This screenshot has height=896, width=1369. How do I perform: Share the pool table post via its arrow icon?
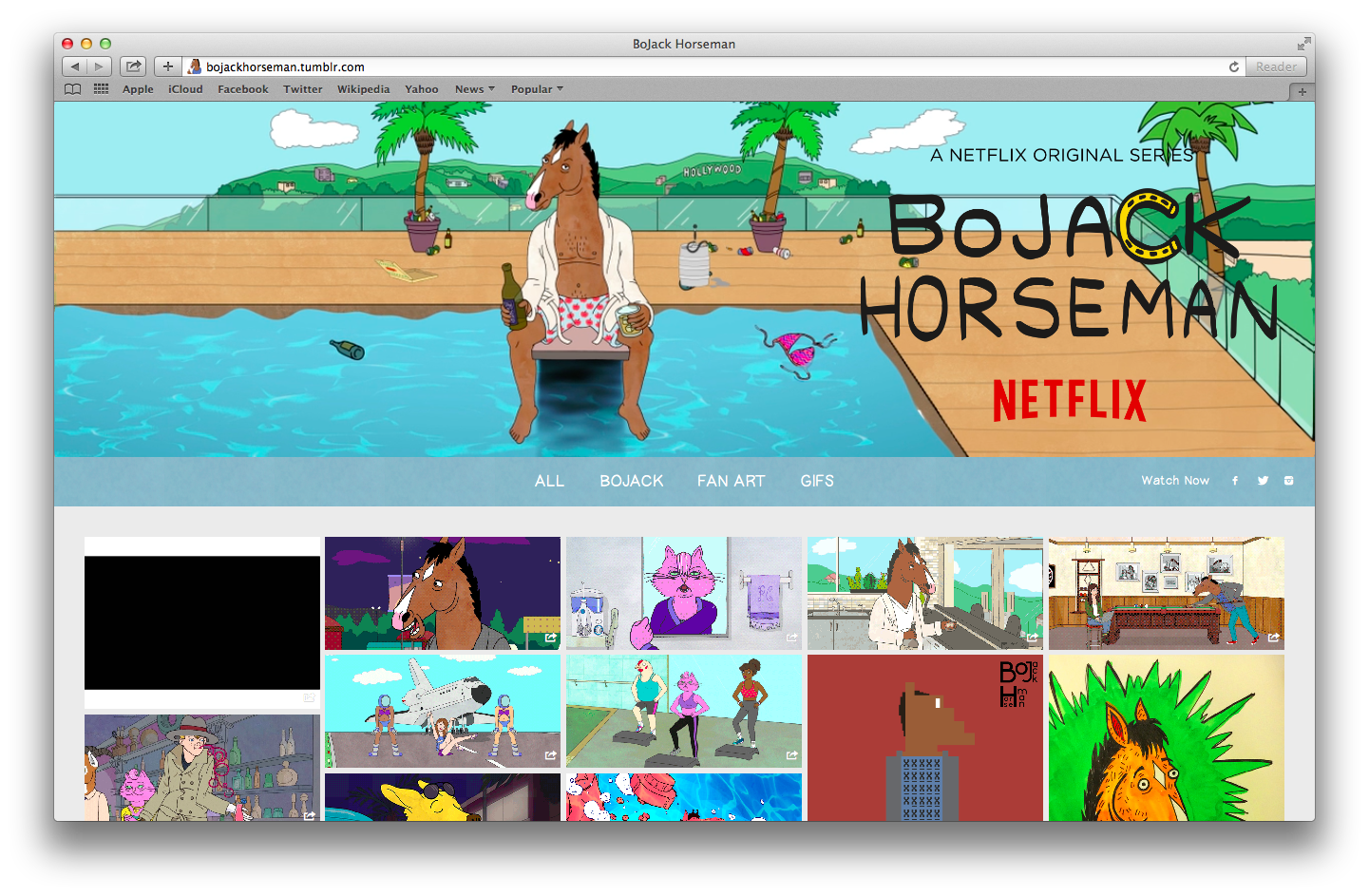tap(1274, 638)
